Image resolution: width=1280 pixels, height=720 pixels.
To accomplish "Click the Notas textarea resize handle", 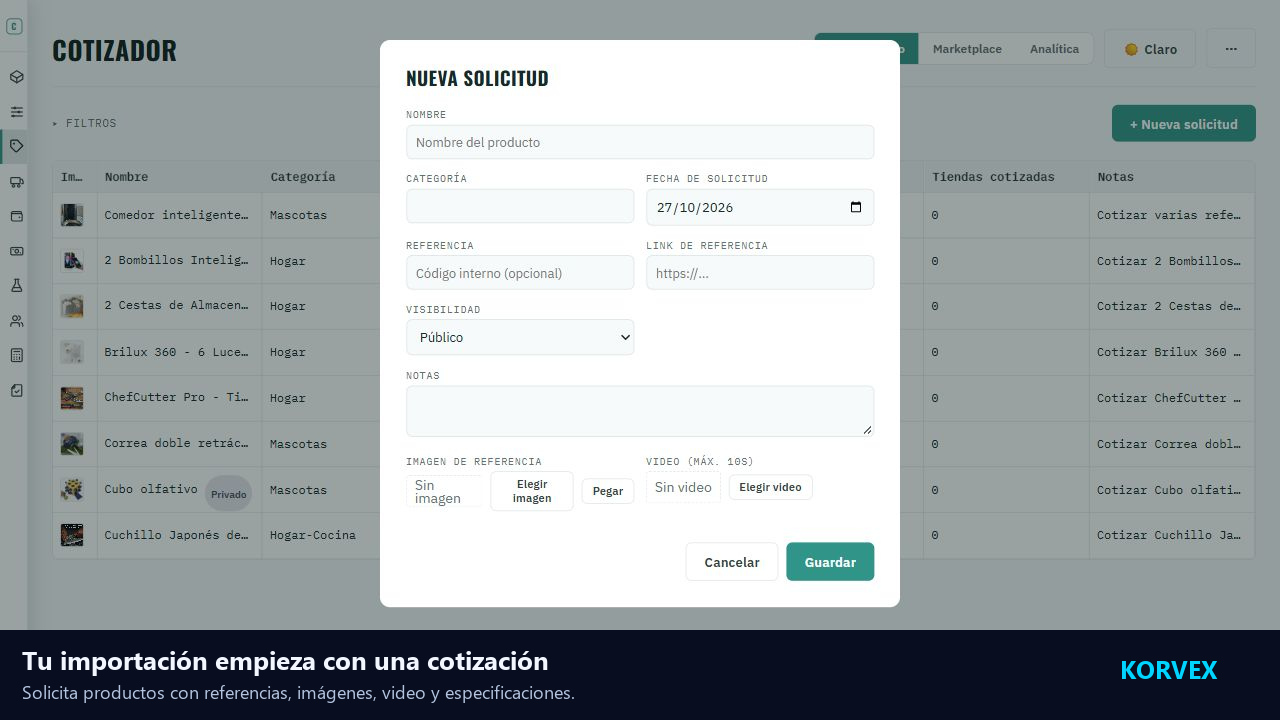I will click(x=867, y=430).
